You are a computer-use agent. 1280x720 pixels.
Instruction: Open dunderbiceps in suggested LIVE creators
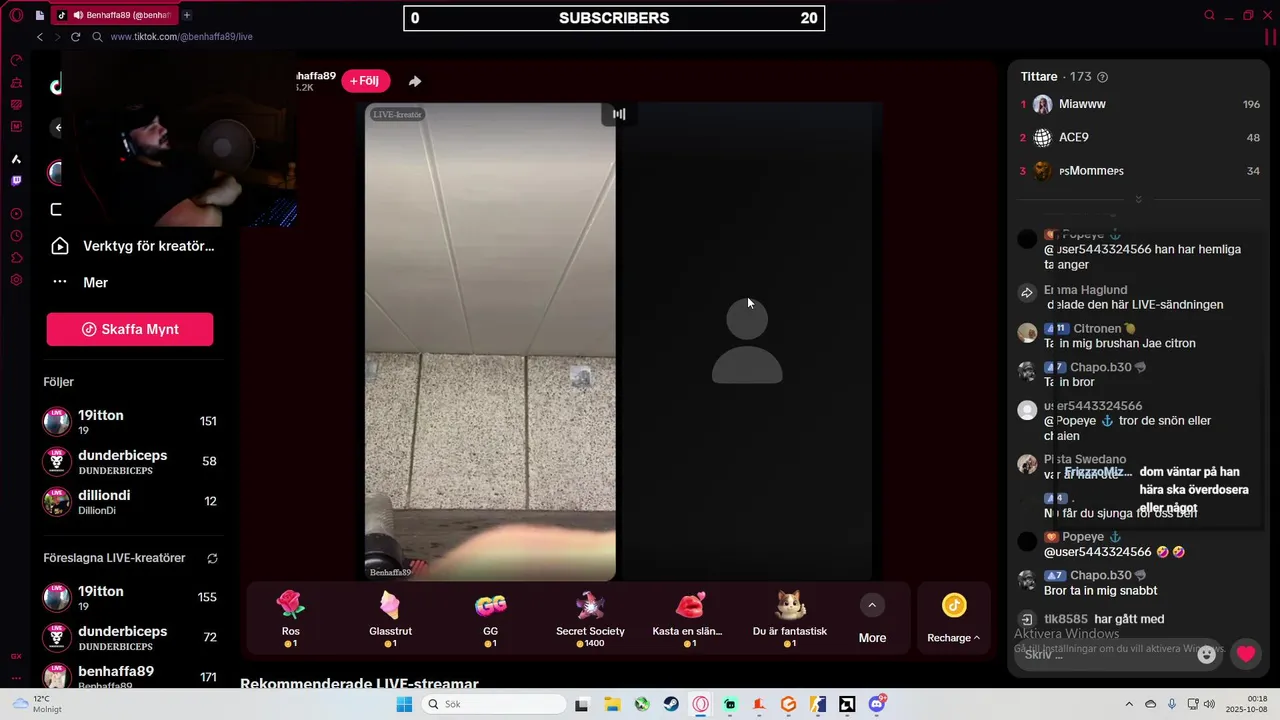[130, 637]
